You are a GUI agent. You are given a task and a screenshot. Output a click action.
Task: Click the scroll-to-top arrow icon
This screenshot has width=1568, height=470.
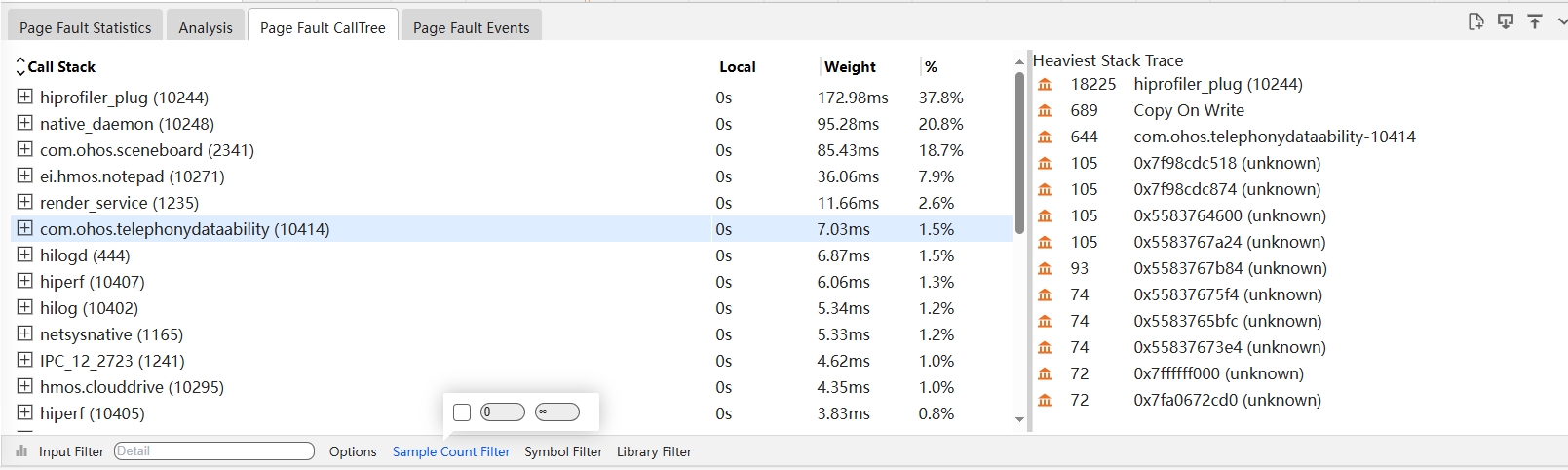[1535, 21]
